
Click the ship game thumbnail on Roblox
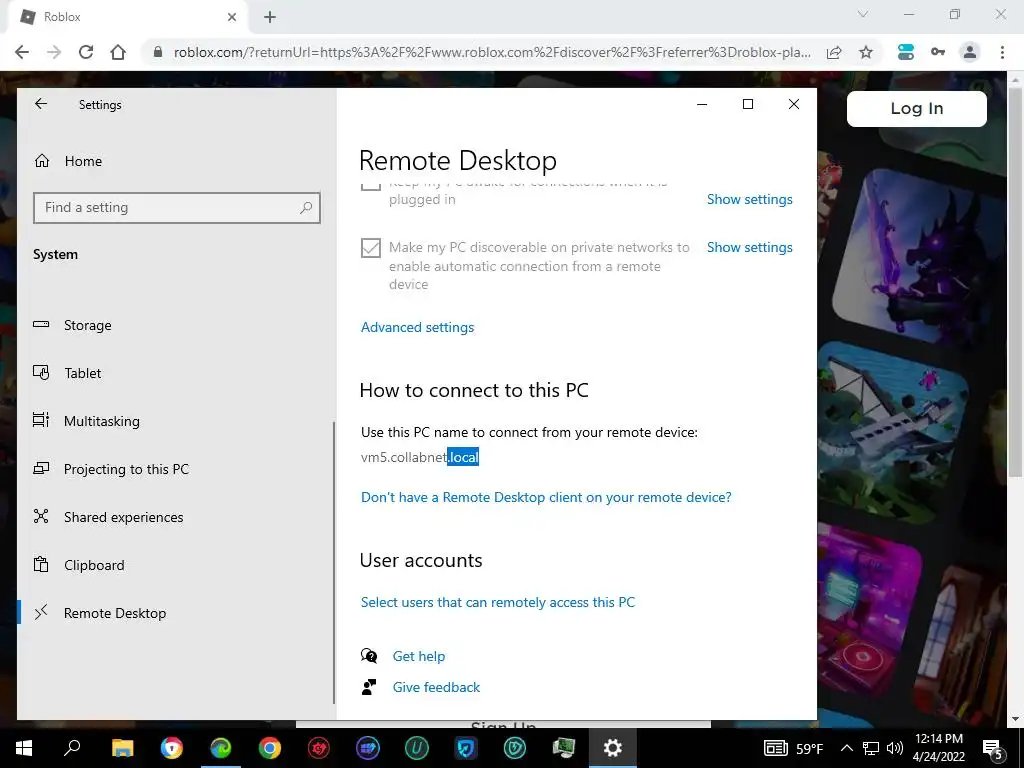893,431
